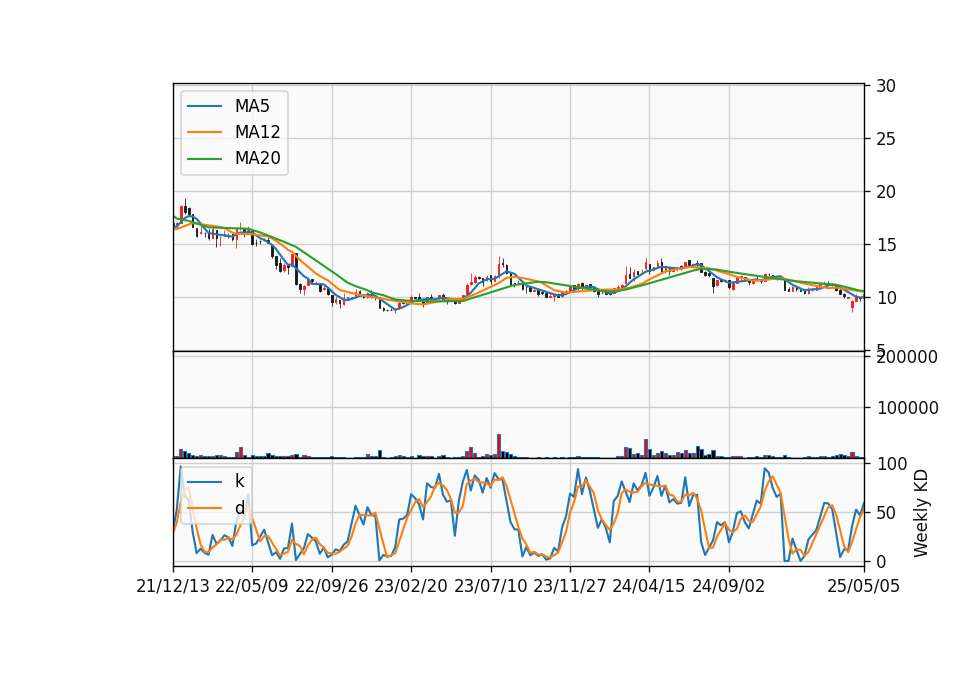Image resolution: width=960 pixels, height=690 pixels.
Task: Click the d legend label
Action: [x=239, y=508]
